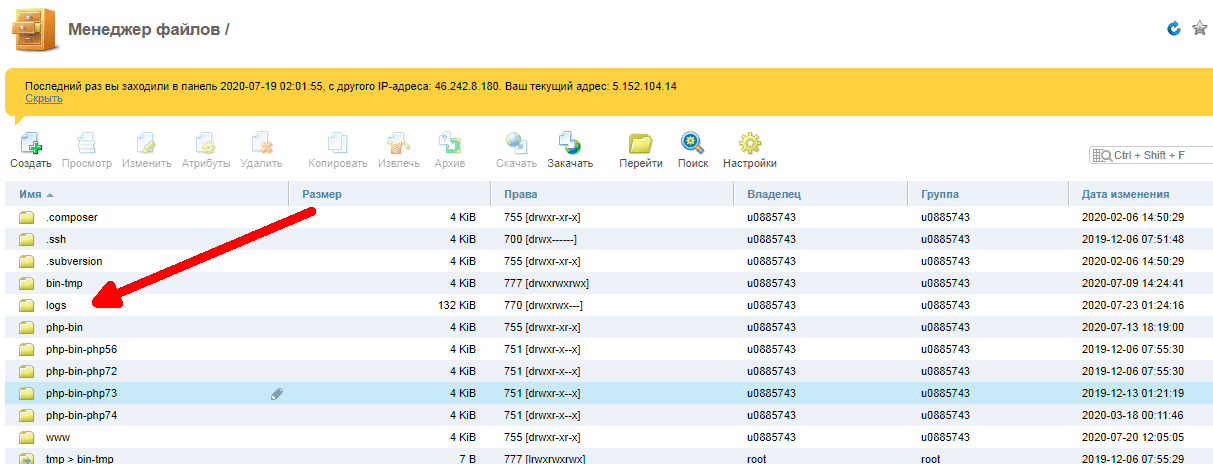Click owner u0885743 in the www row
The height and width of the screenshot is (464, 1213).
pos(772,437)
